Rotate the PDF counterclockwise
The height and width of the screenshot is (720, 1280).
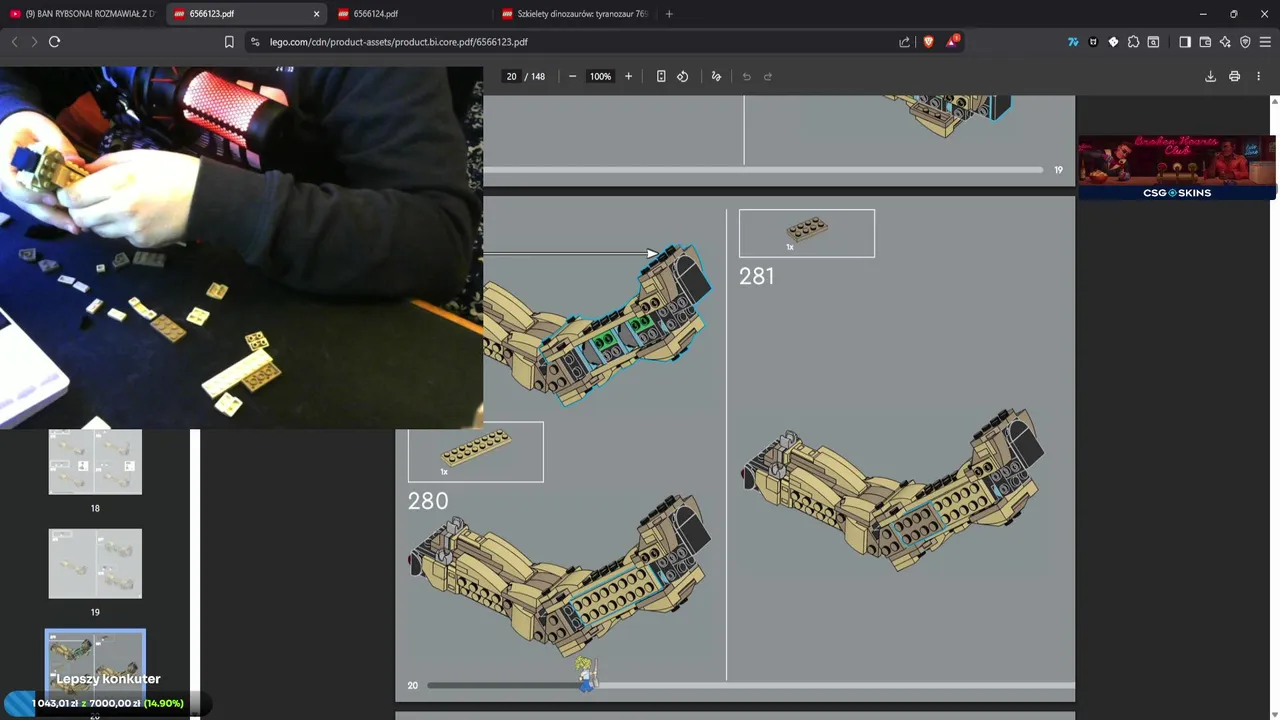click(683, 76)
